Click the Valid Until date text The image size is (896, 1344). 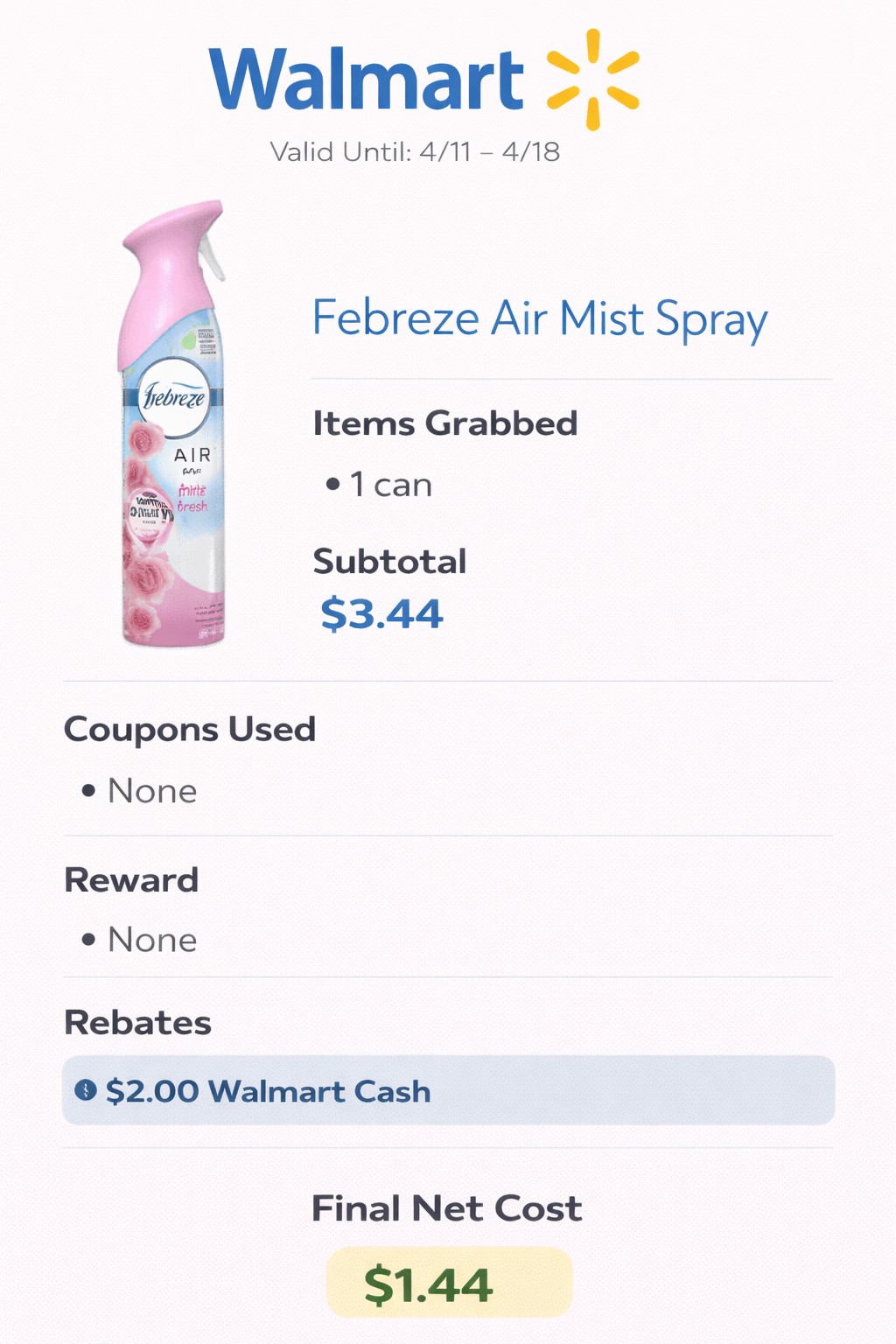415,151
